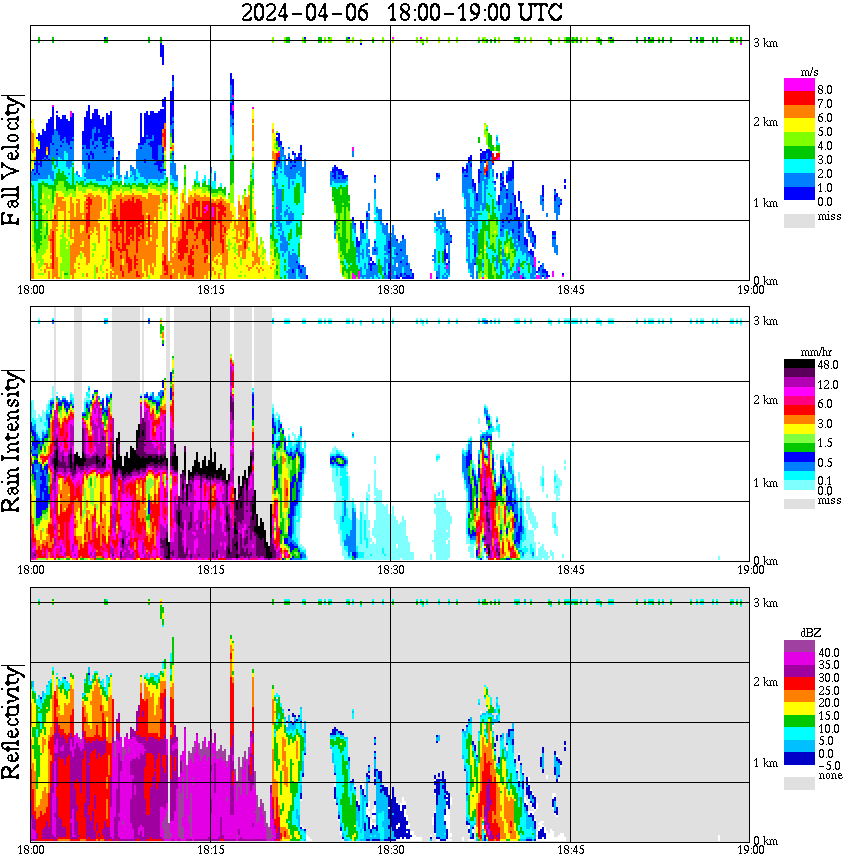Click the 18:00 time label under Fall Velocity
Screen dimensions: 850x868
[30, 290]
